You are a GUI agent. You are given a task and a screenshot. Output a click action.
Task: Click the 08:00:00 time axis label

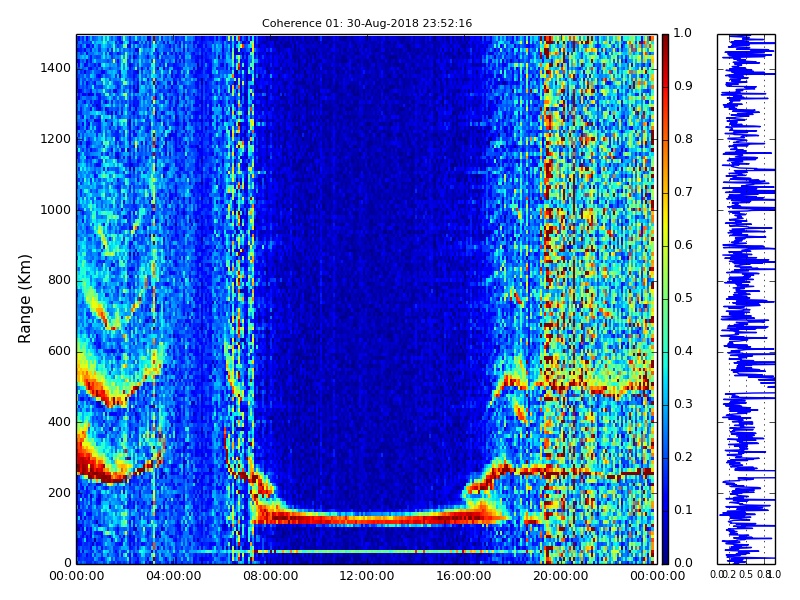click(x=270, y=576)
